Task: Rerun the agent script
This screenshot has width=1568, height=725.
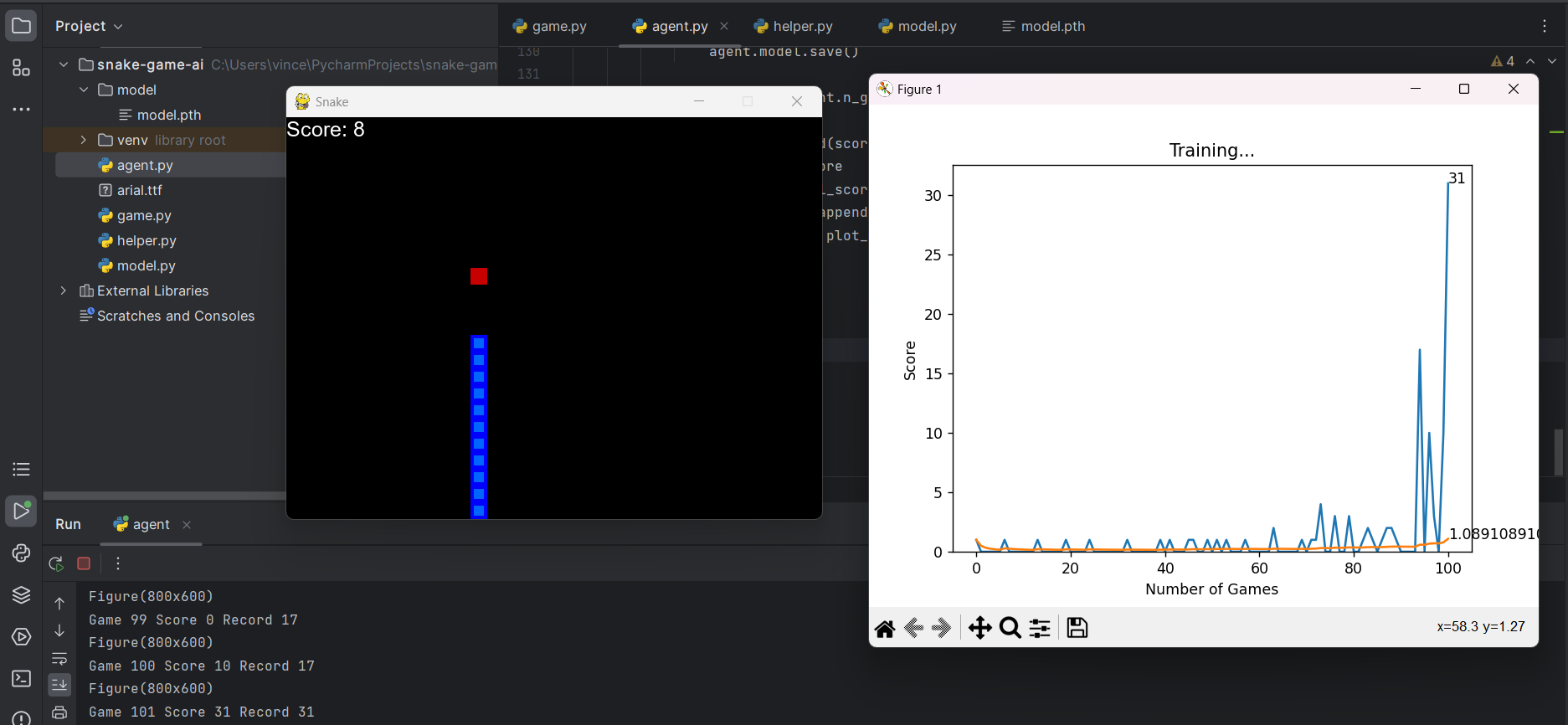Action: click(x=56, y=563)
